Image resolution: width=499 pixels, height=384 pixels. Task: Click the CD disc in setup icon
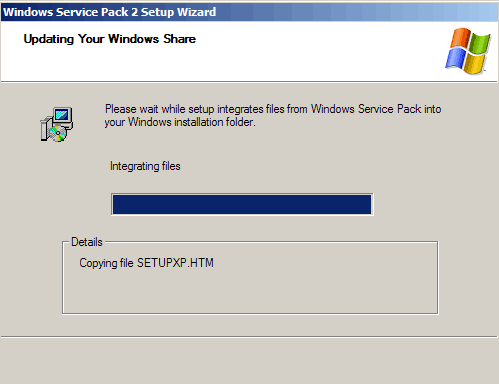57,133
